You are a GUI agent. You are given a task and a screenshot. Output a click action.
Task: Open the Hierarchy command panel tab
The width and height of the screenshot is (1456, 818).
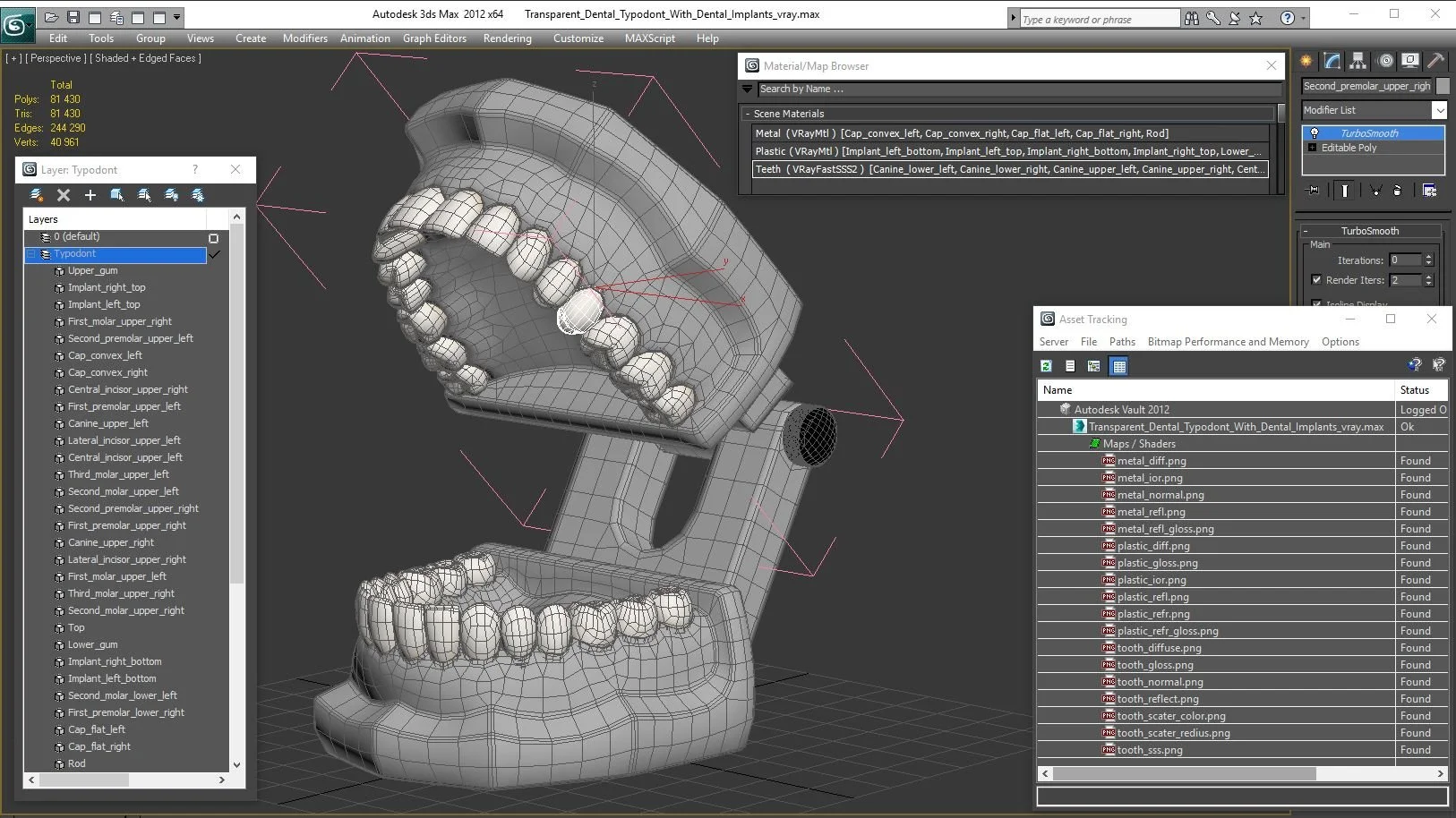tap(1358, 61)
